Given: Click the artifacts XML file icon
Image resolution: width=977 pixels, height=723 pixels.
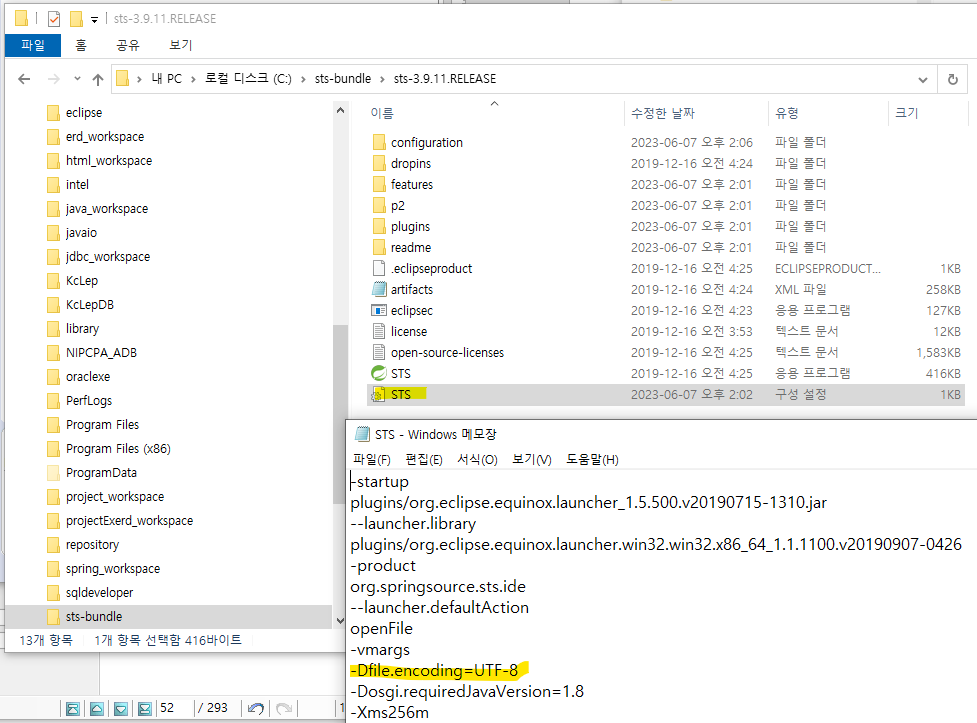Looking at the screenshot, I should click(379, 289).
